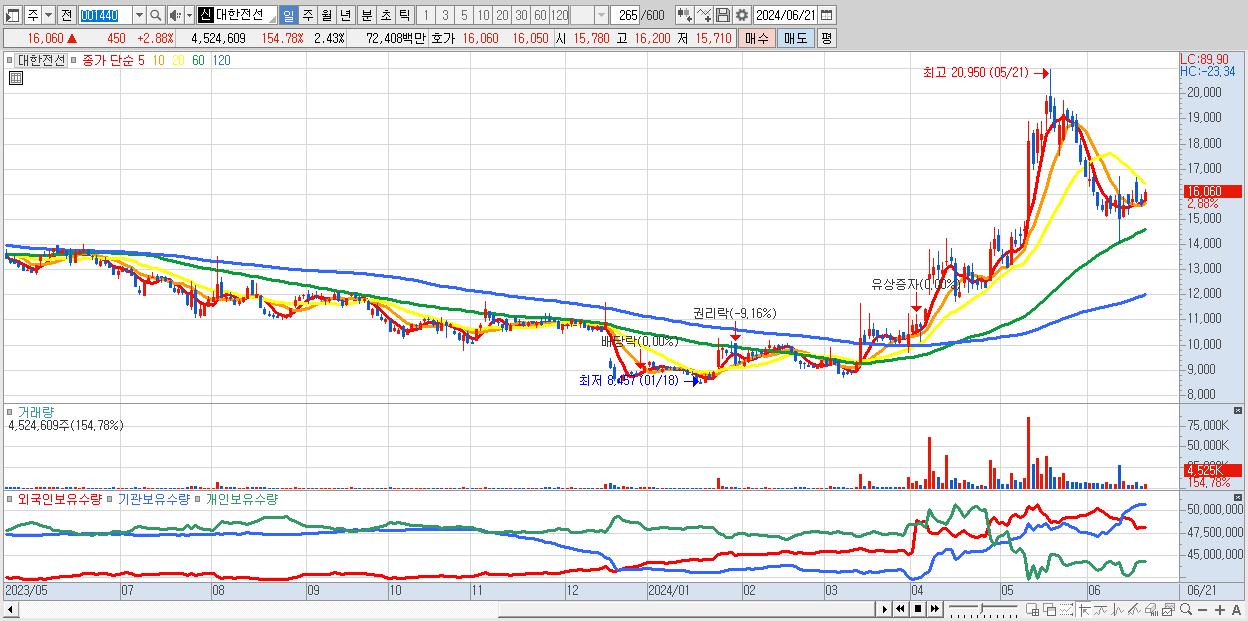Open chart settings gear icon
This screenshot has height=621, width=1248.
[x=742, y=15]
